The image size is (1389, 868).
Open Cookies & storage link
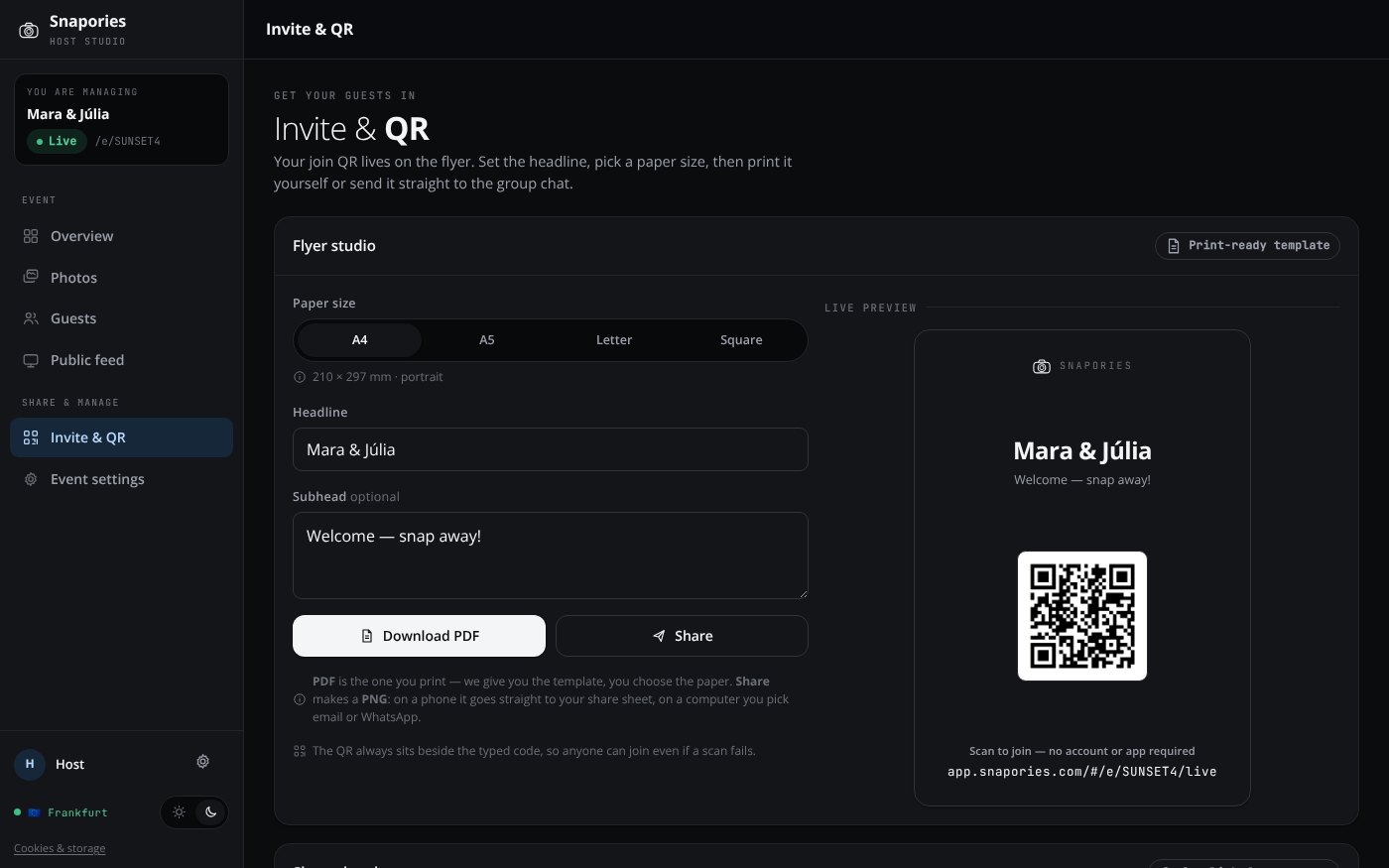pyautogui.click(x=60, y=848)
